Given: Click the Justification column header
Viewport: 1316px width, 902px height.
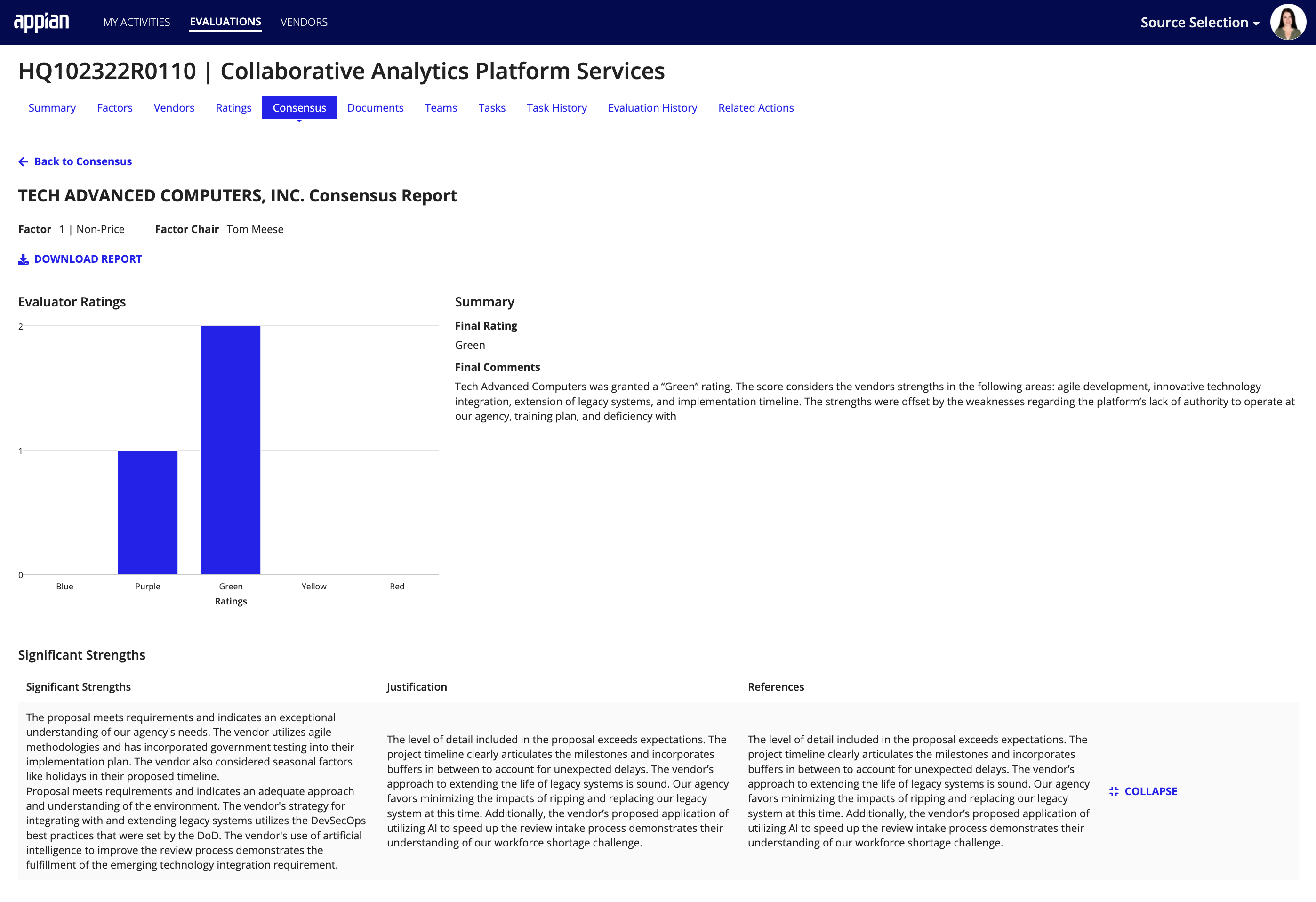Looking at the screenshot, I should 417,687.
